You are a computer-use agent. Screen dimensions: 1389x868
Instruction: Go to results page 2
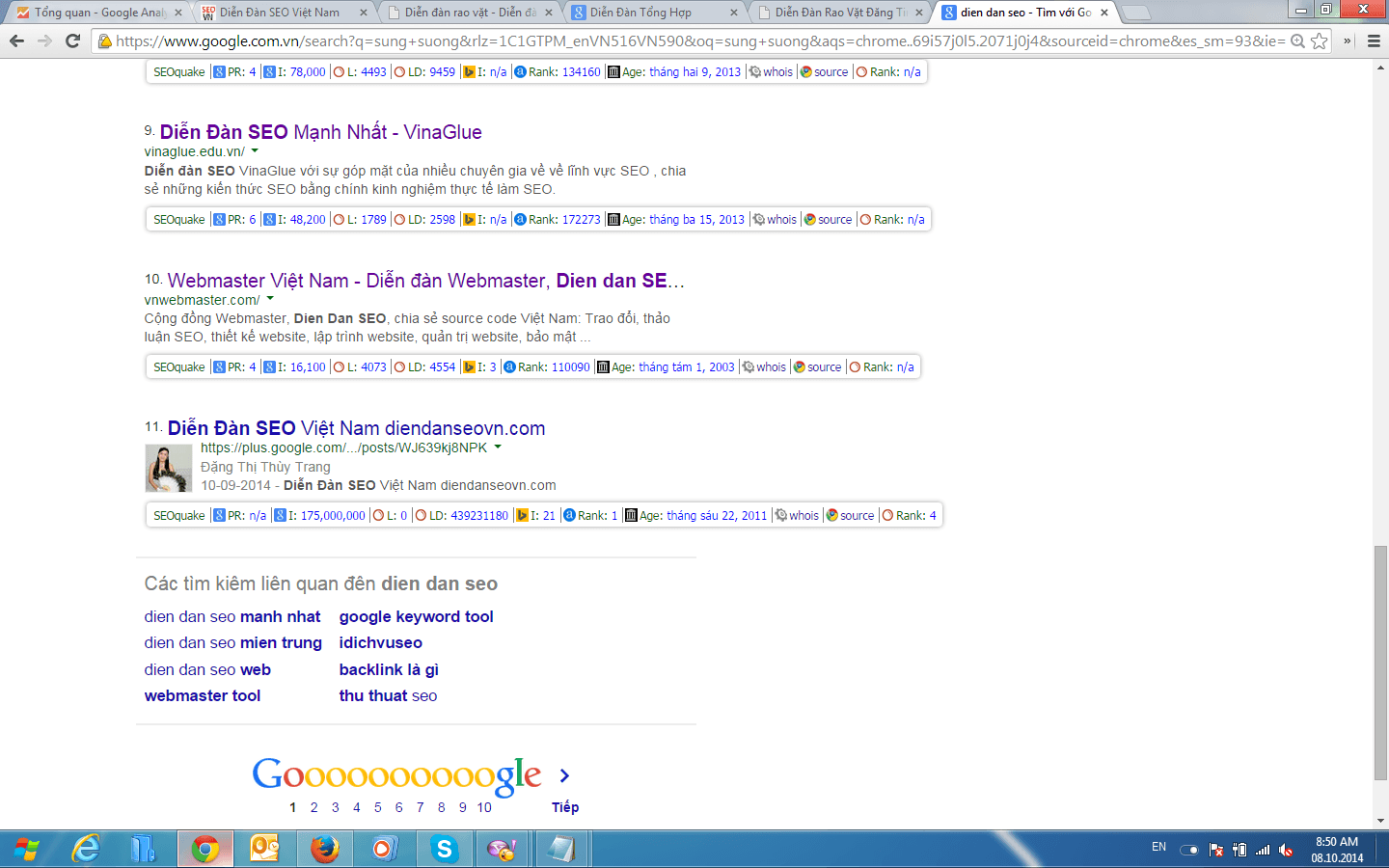tap(313, 807)
